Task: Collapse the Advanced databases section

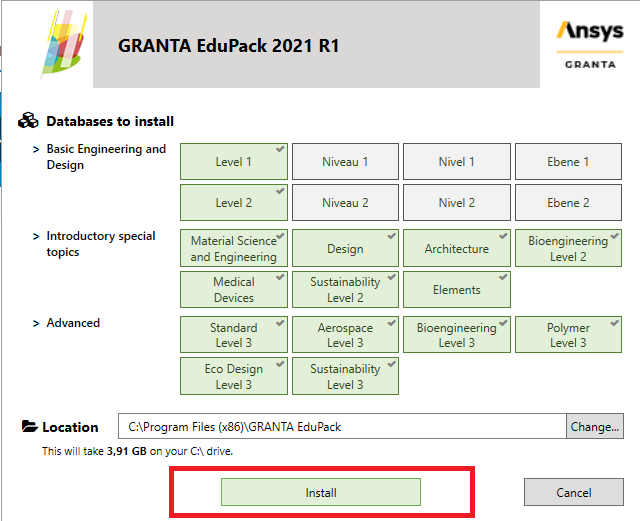Action: [x=36, y=323]
